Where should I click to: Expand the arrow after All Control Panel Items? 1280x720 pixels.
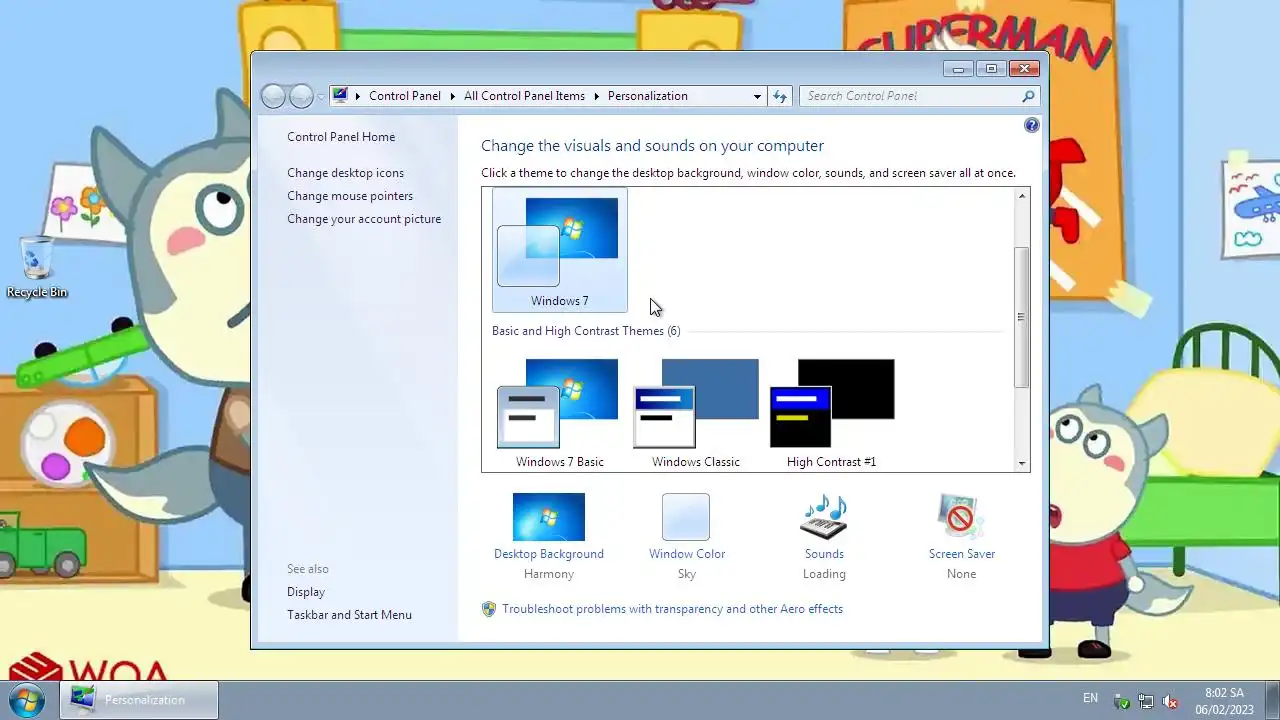(597, 96)
